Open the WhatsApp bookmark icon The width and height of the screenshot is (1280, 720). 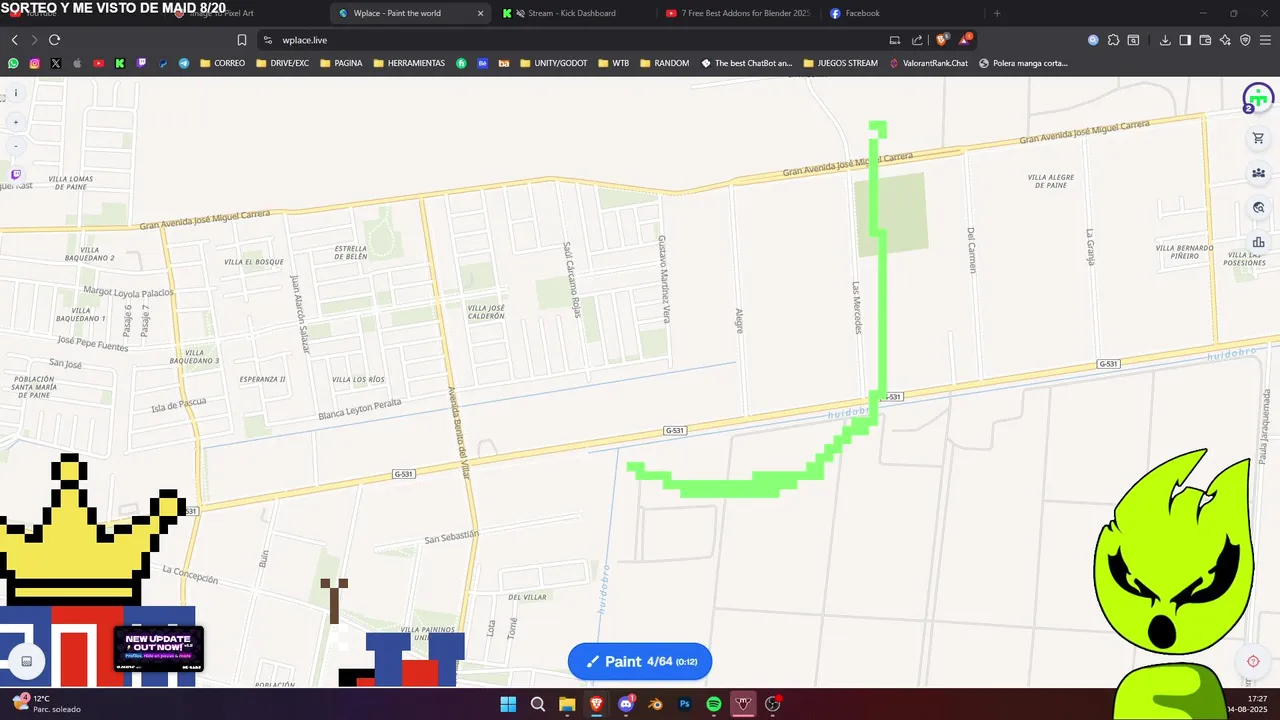pyautogui.click(x=13, y=63)
